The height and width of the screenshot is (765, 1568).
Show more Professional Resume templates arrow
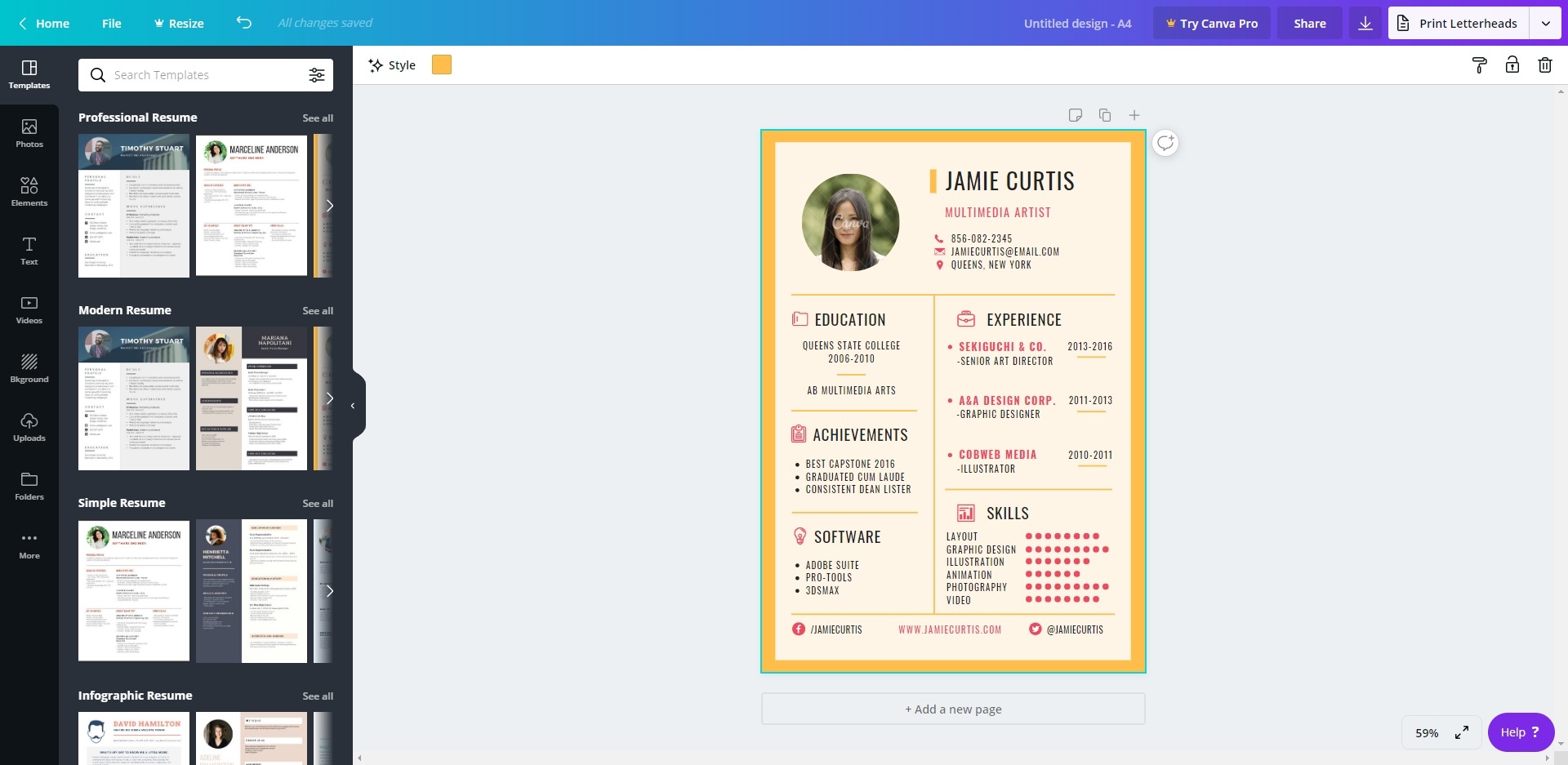pyautogui.click(x=329, y=206)
